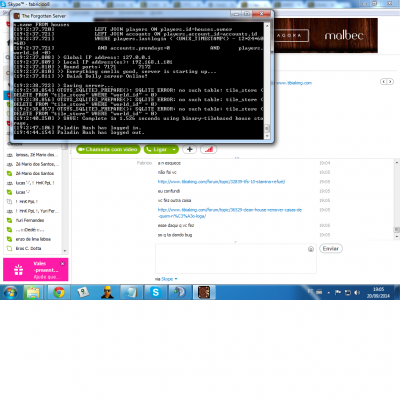Click the chat history scrollbar down arrow
400x400 pixels.
click(x=396, y=236)
